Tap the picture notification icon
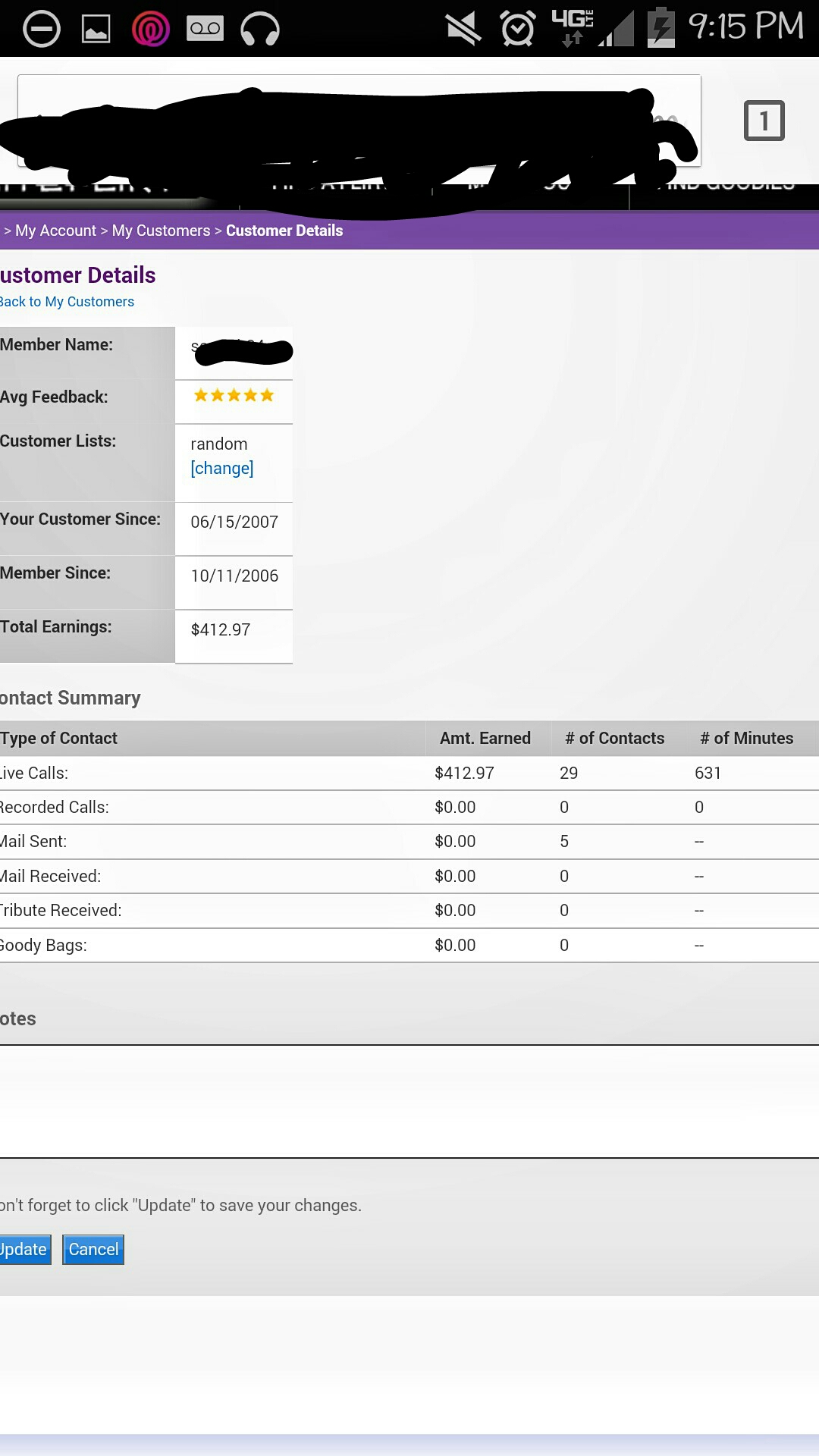This screenshot has height=1456, width=819. point(96,30)
